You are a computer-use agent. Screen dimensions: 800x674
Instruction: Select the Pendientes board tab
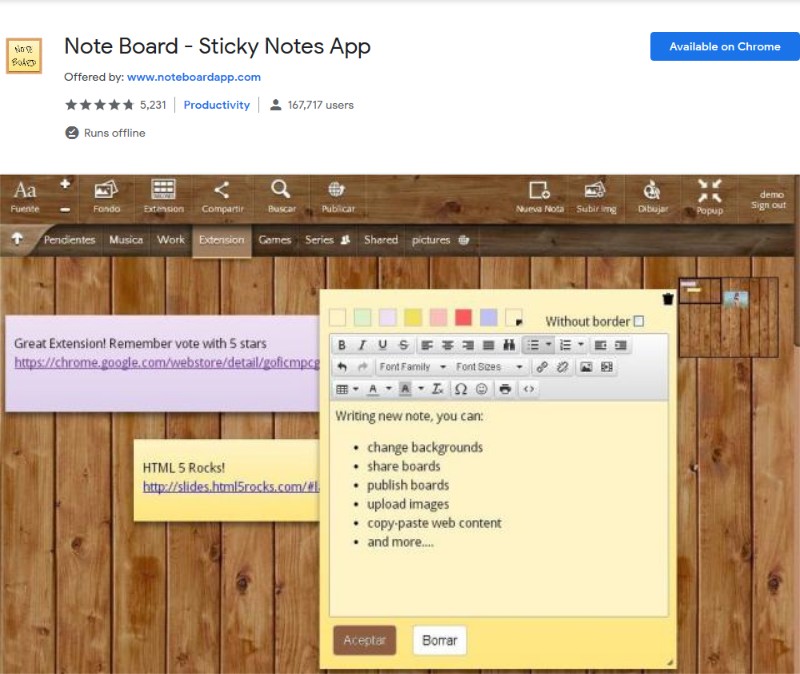tap(69, 240)
